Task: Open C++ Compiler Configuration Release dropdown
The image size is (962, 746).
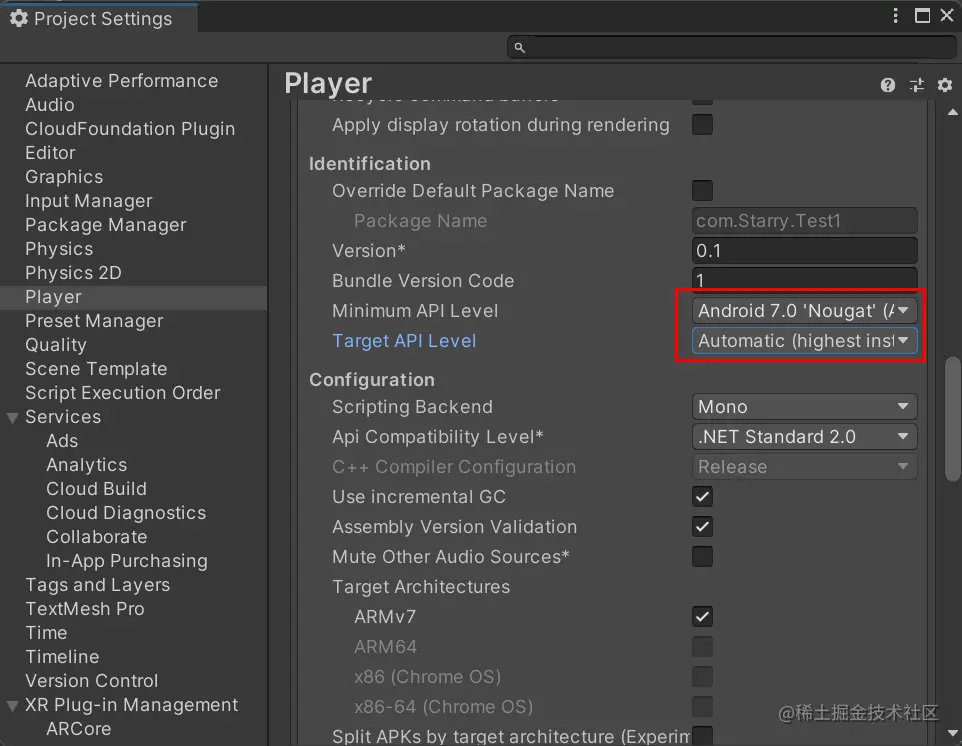Action: [x=804, y=467]
